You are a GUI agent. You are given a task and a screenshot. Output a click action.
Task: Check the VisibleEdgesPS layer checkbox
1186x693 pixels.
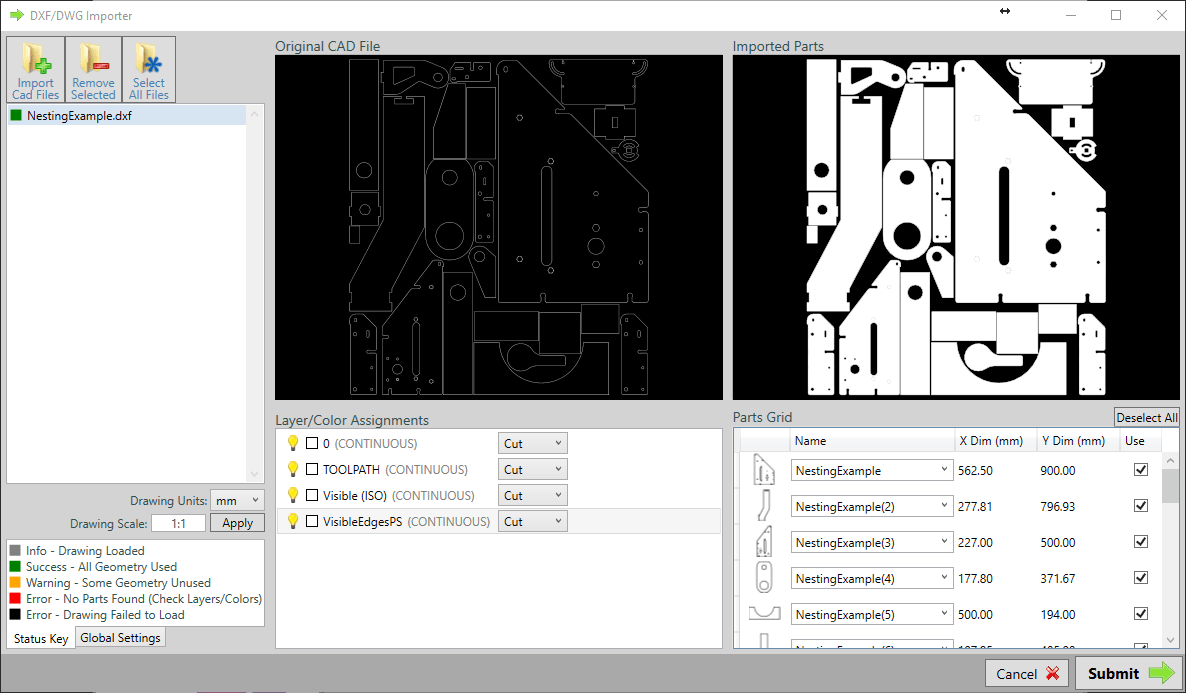click(312, 521)
